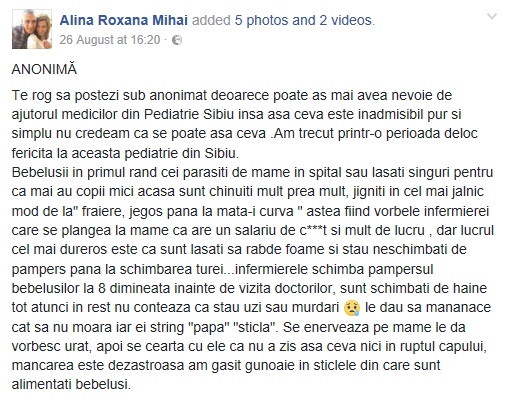Open Alina Roxana Mihai's profile picture
The height and width of the screenshot is (403, 507).
point(32,29)
